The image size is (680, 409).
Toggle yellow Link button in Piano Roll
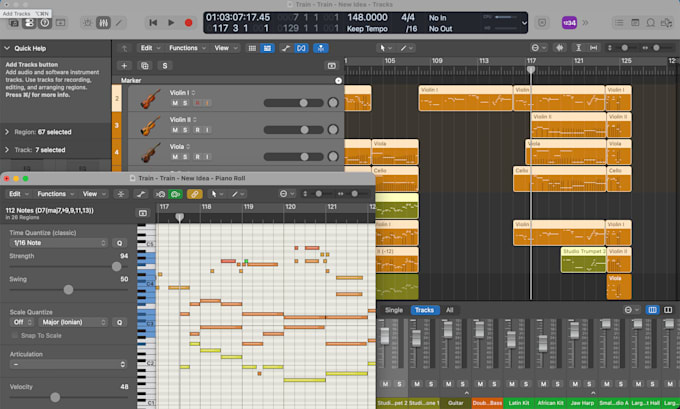[194, 194]
